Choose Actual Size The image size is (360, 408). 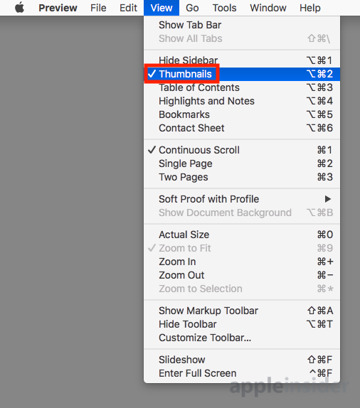pos(242,235)
